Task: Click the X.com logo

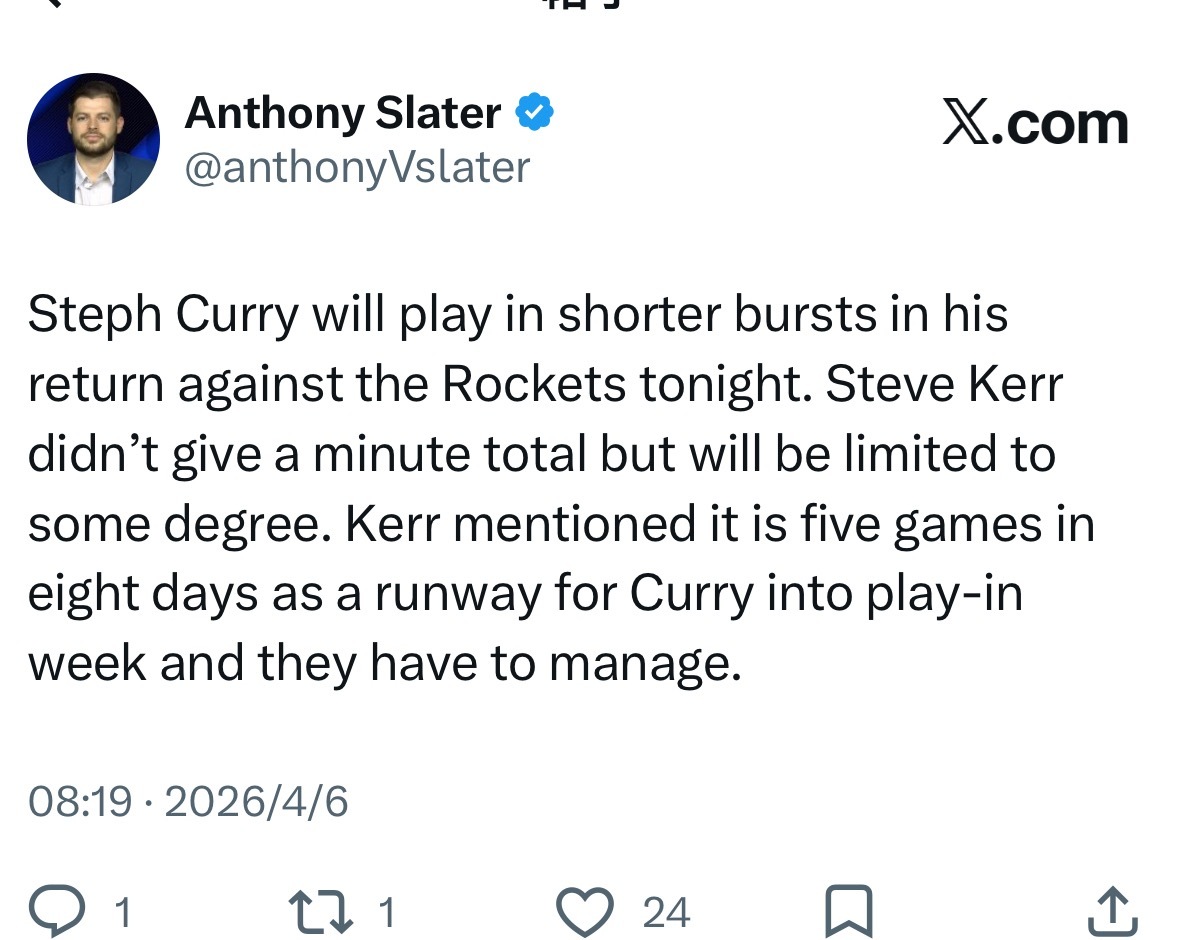Action: point(1035,124)
